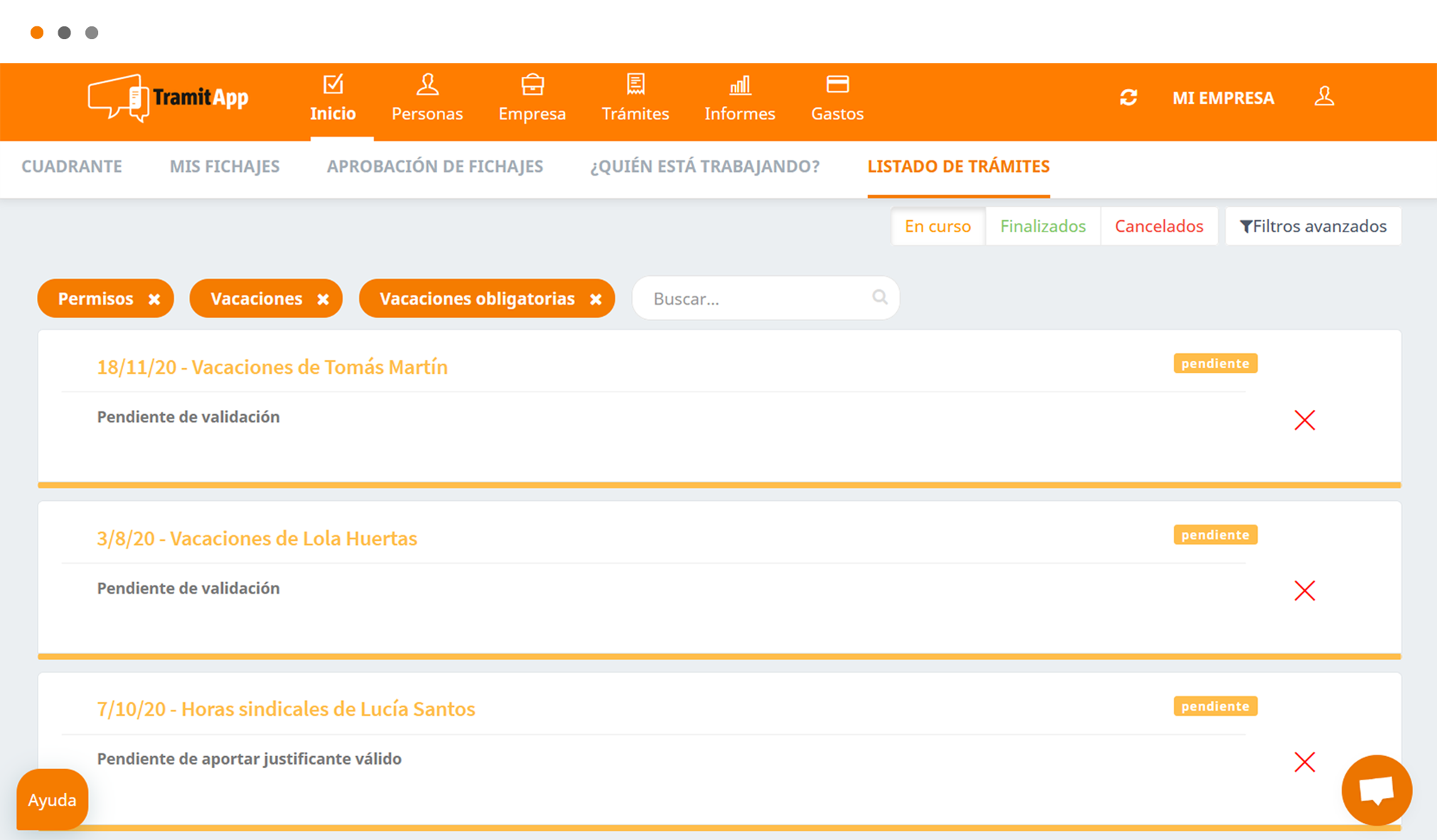Remove the Vacaciones obligatorias filter chip
The width and height of the screenshot is (1437, 840).
[596, 299]
